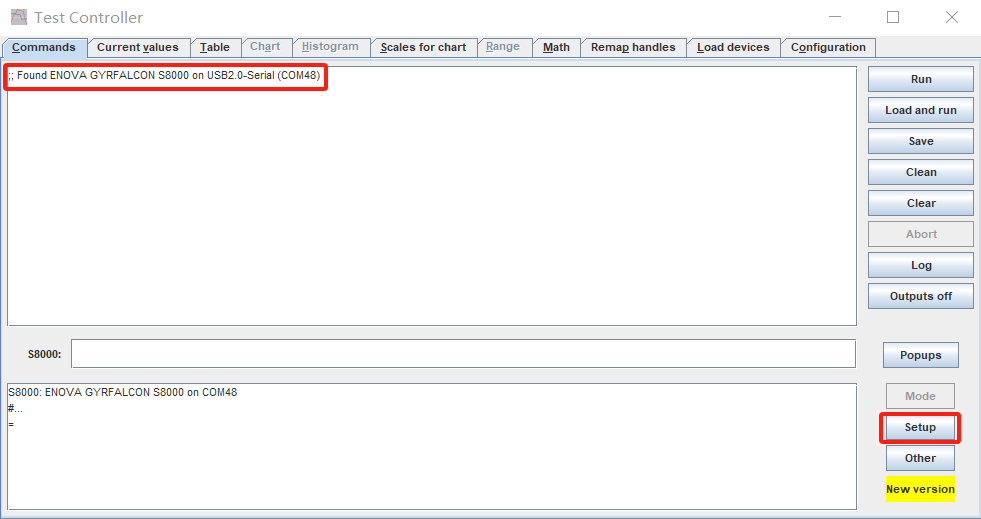Viewport: 981px width, 519px height.
Task: Turn all outputs off
Action: (920, 296)
